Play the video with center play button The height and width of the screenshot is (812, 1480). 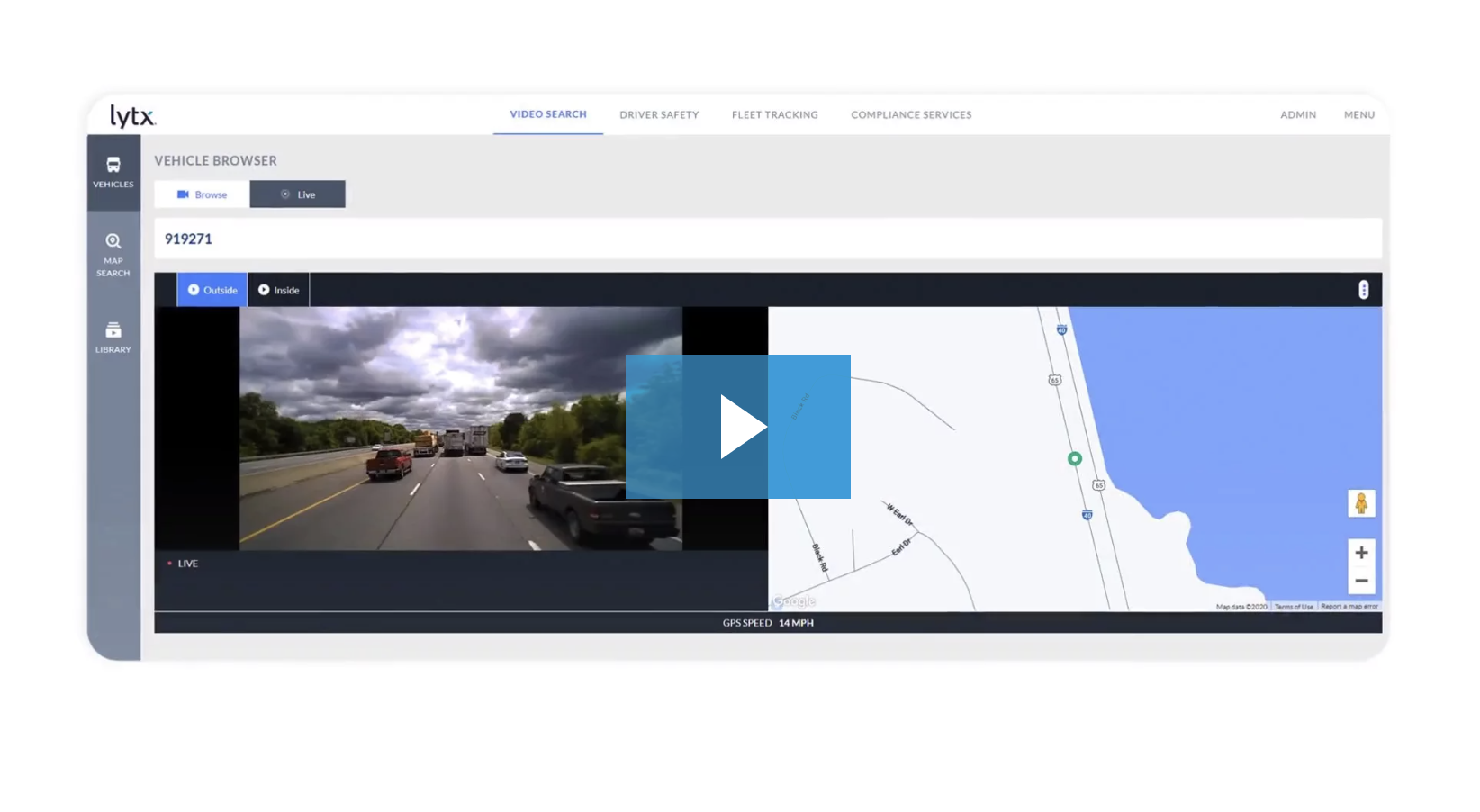(738, 427)
